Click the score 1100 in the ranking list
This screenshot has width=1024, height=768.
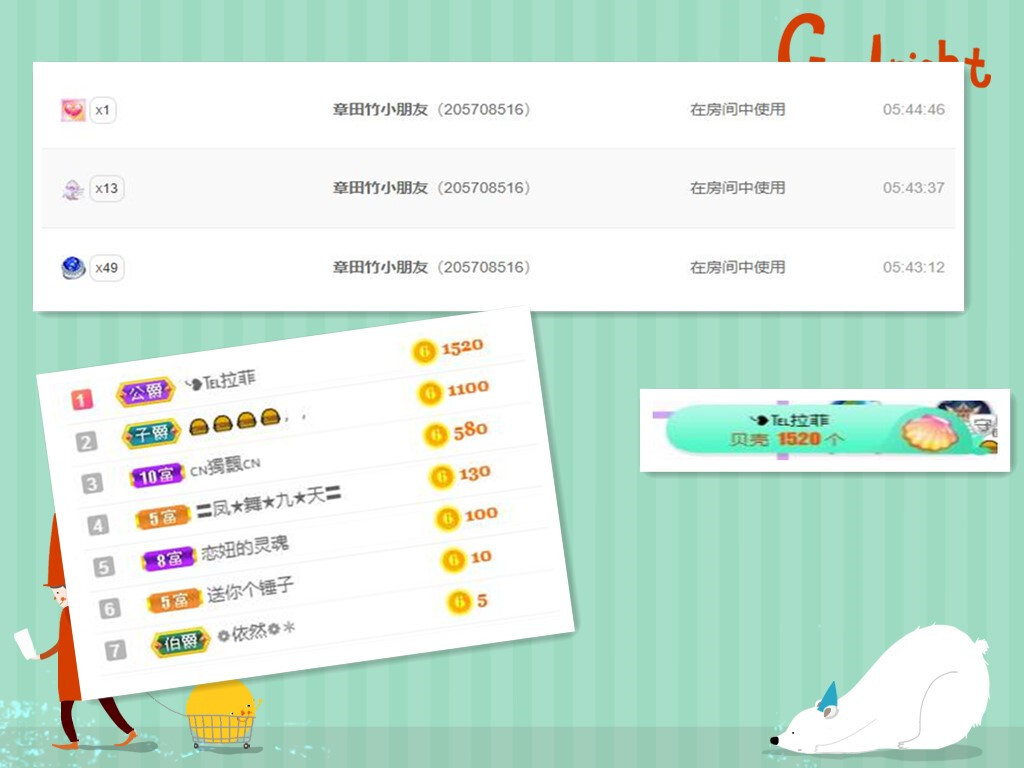[x=468, y=389]
